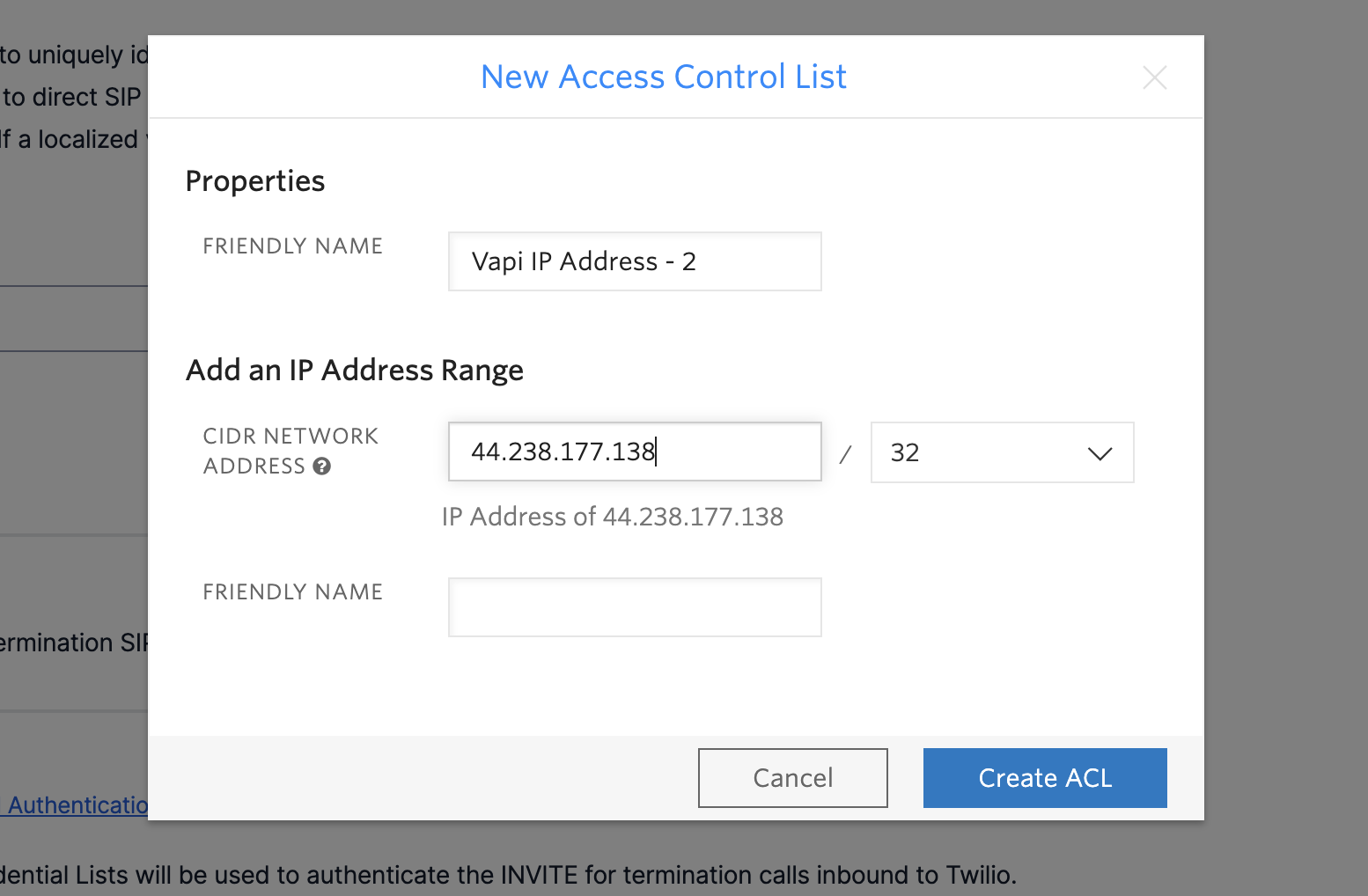Click the Add an IP Address Range heading
Image resolution: width=1368 pixels, height=896 pixels.
[354, 370]
